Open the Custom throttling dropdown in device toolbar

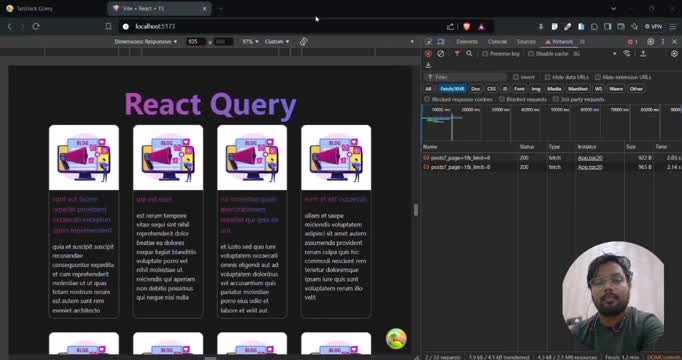(277, 42)
